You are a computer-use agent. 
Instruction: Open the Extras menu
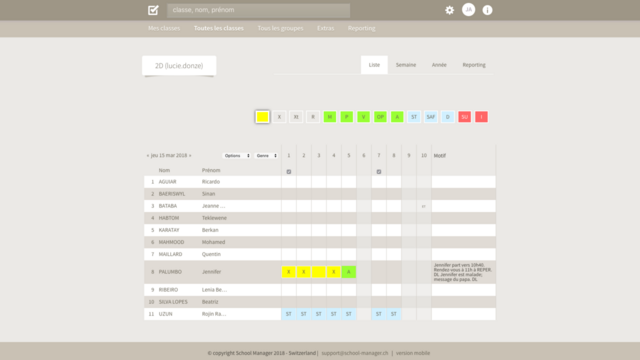click(x=325, y=28)
